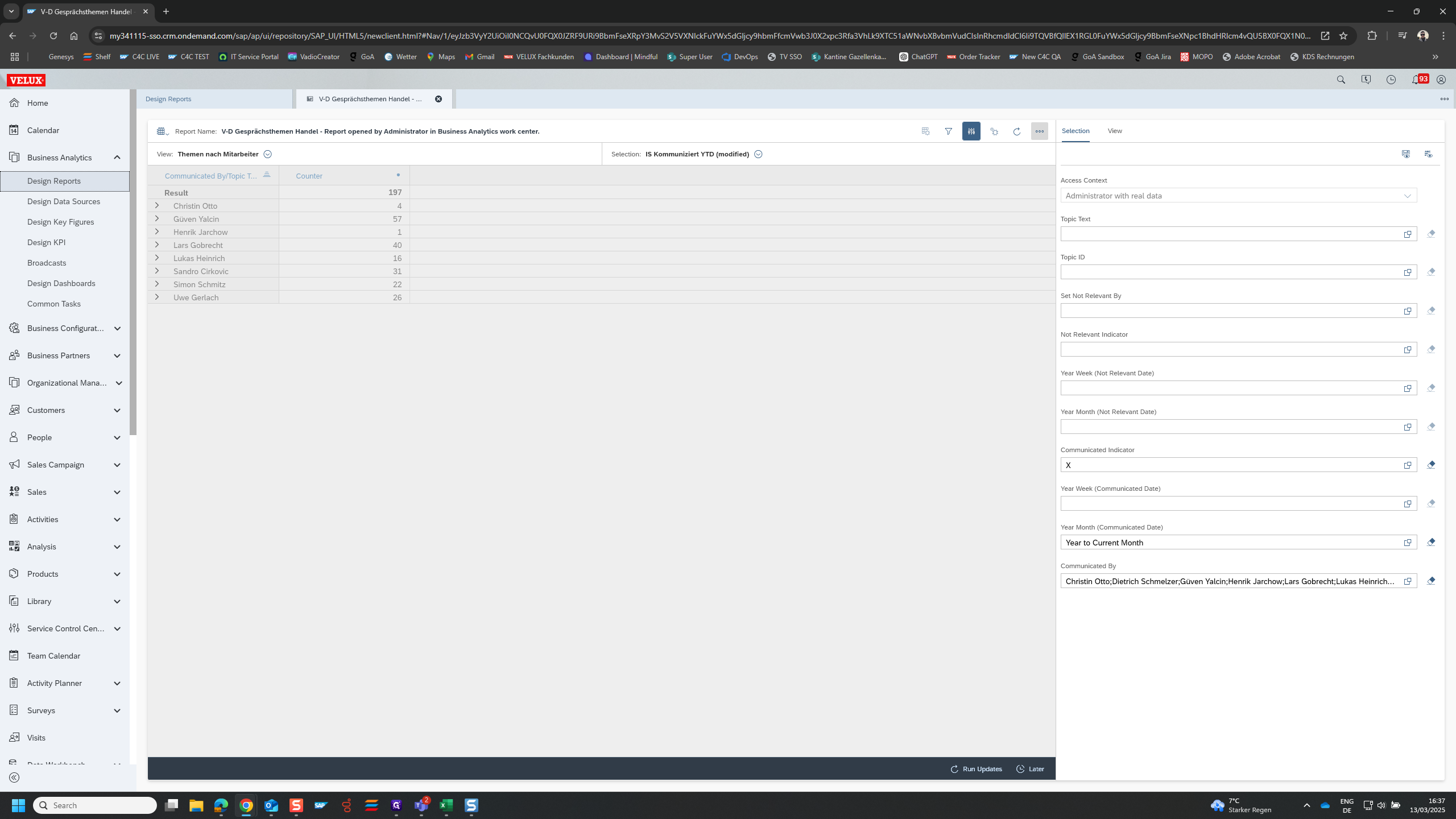Switch to the View tab
The height and width of the screenshot is (819, 1456).
pos(1114,131)
